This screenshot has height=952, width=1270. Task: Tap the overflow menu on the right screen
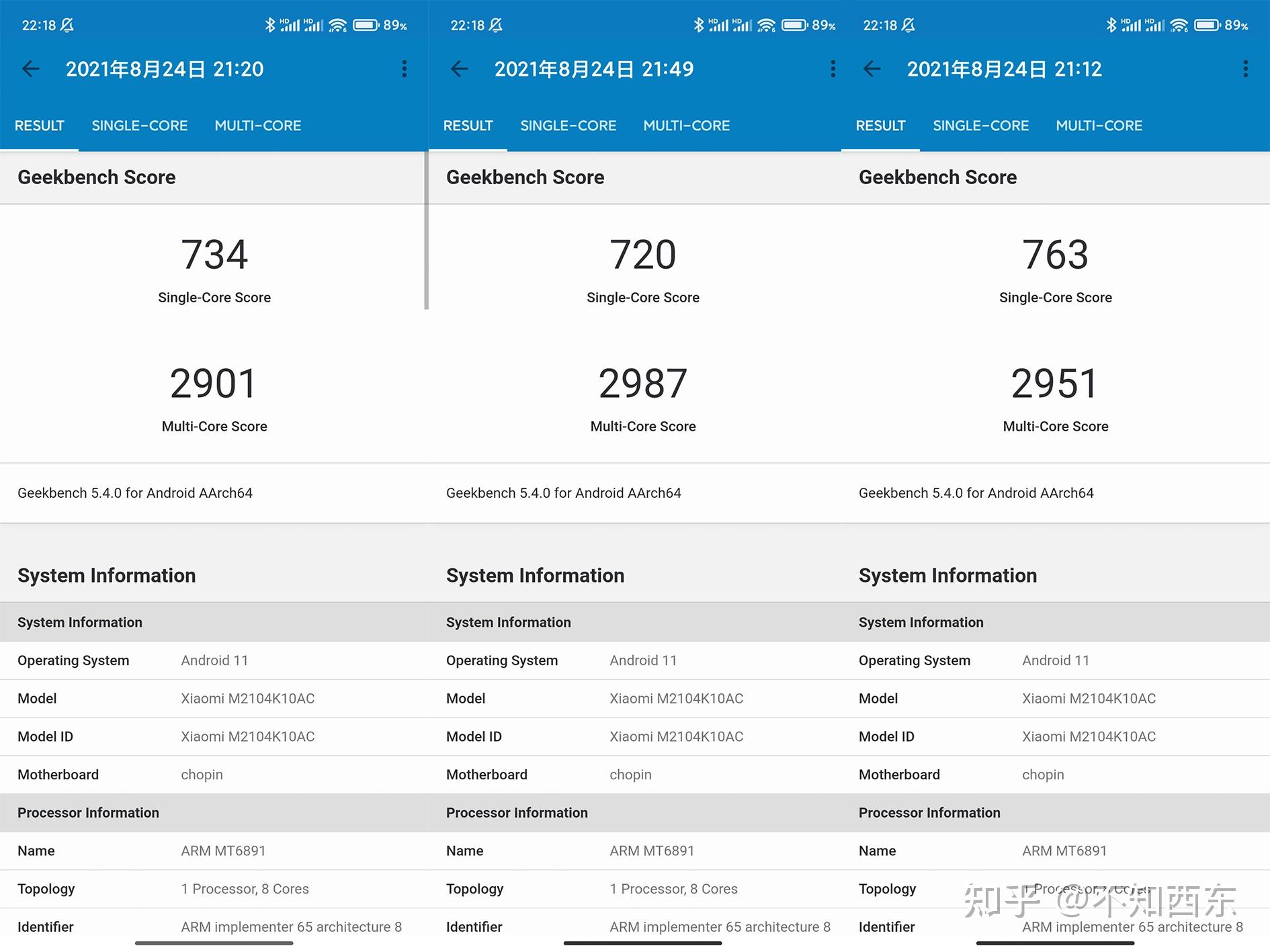coord(1244,69)
